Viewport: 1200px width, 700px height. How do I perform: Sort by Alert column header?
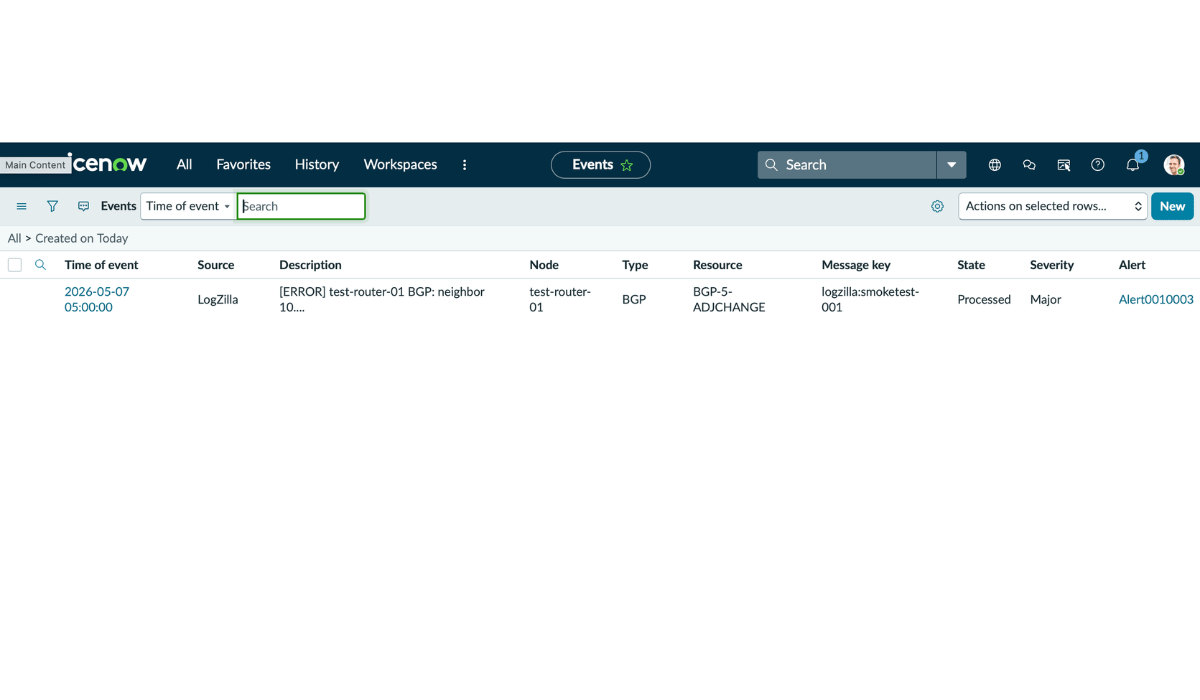pos(1132,265)
